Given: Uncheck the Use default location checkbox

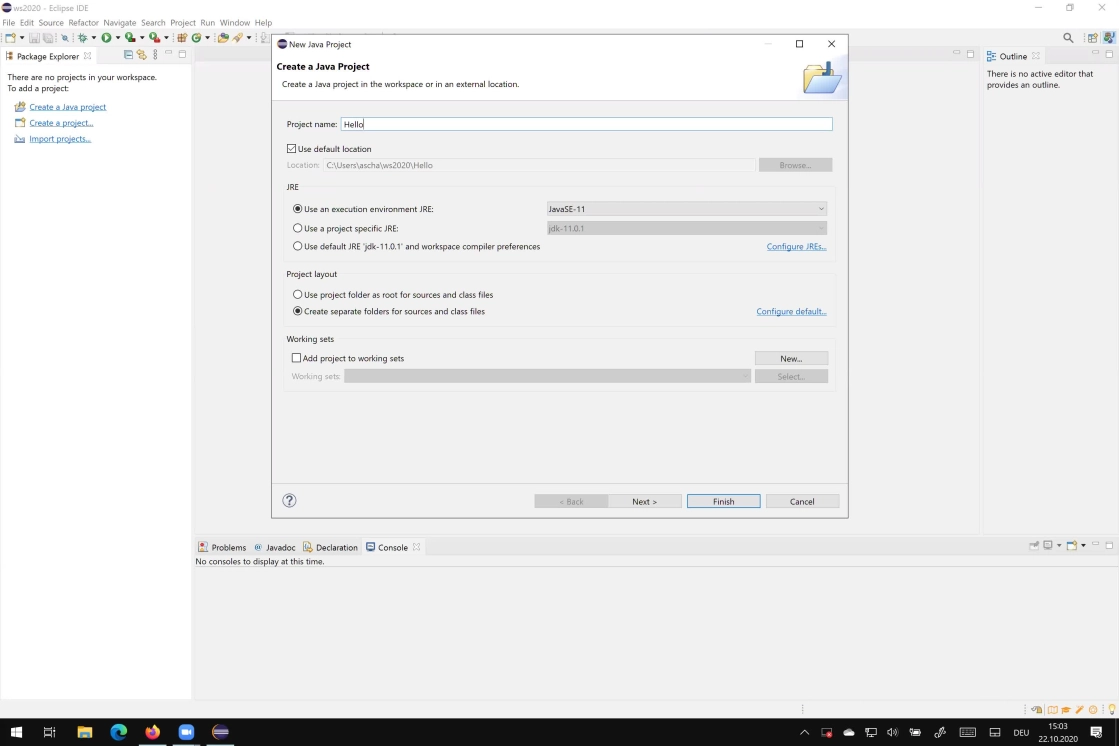Looking at the screenshot, I should [x=291, y=148].
